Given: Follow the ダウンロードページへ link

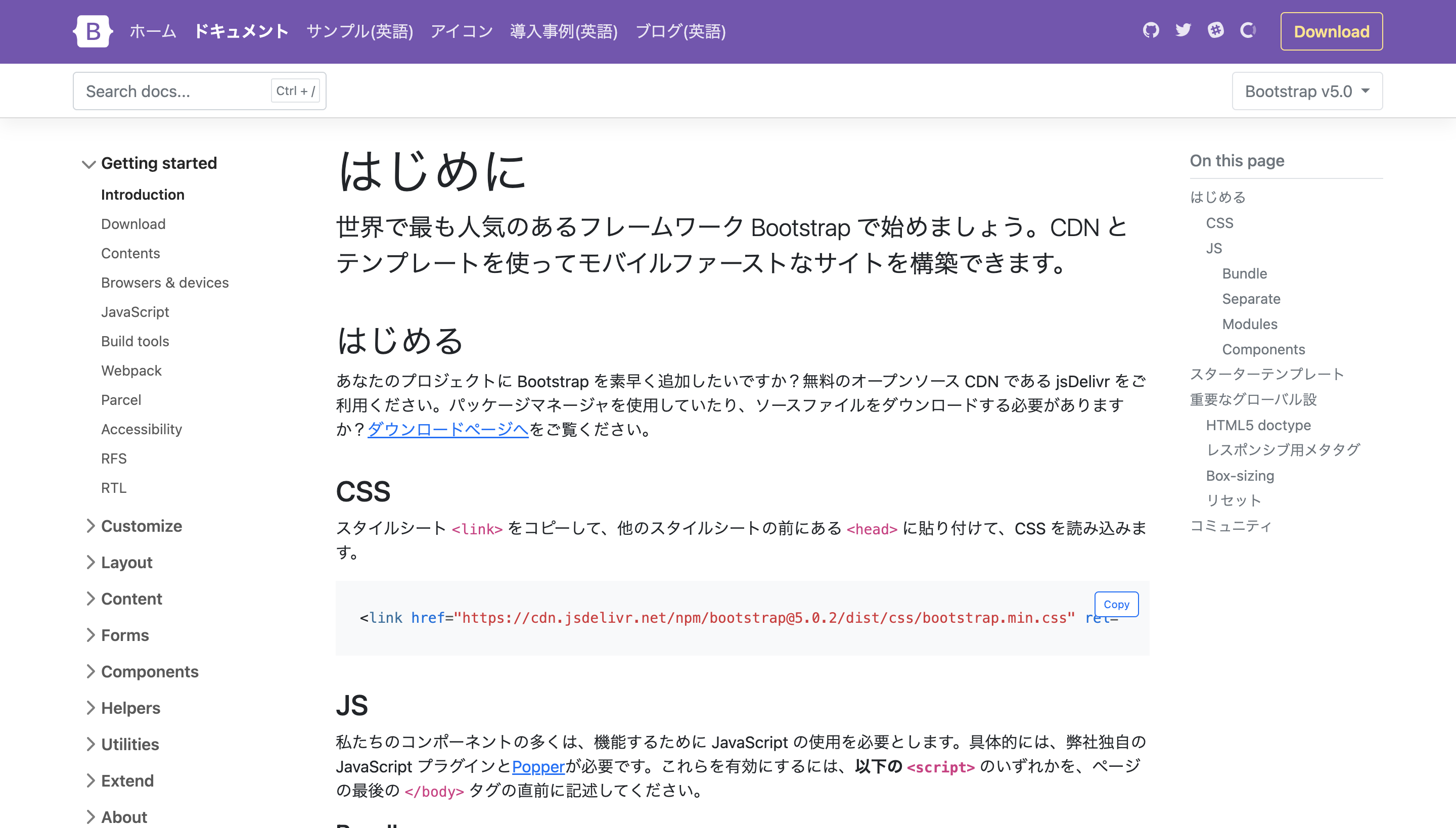Looking at the screenshot, I should coord(448,429).
